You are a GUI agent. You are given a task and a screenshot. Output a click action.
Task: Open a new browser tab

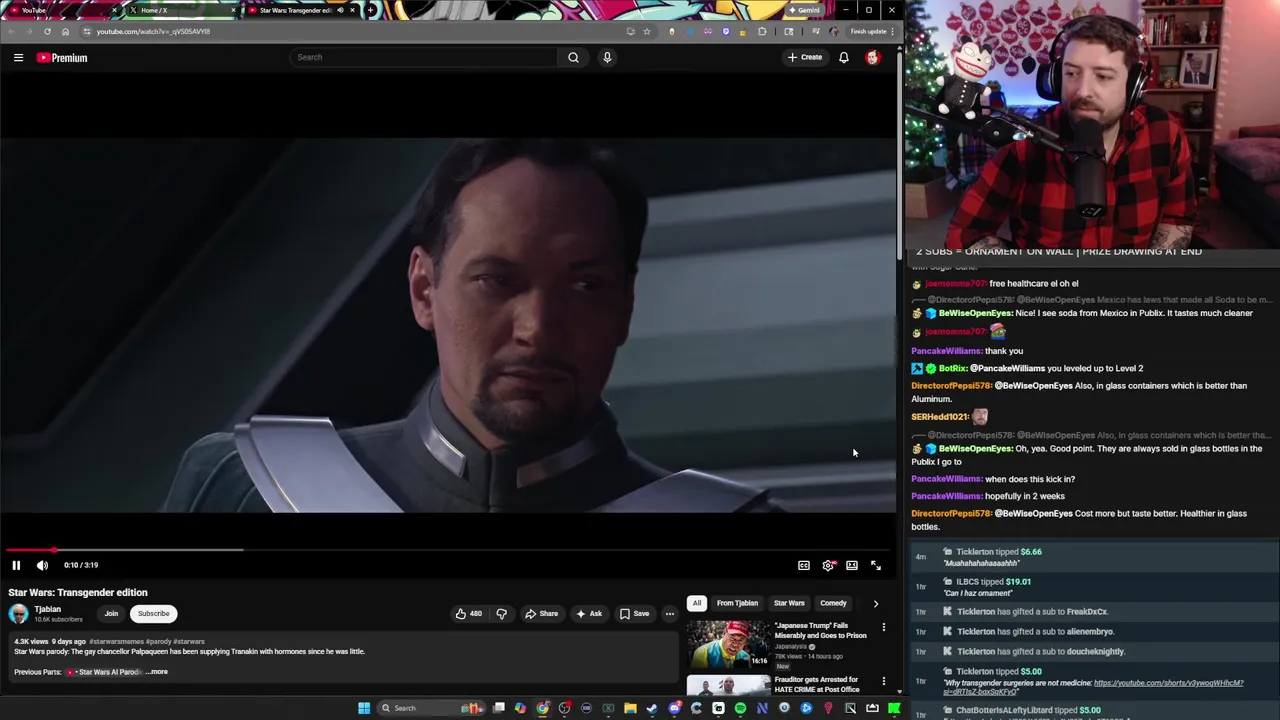[371, 10]
